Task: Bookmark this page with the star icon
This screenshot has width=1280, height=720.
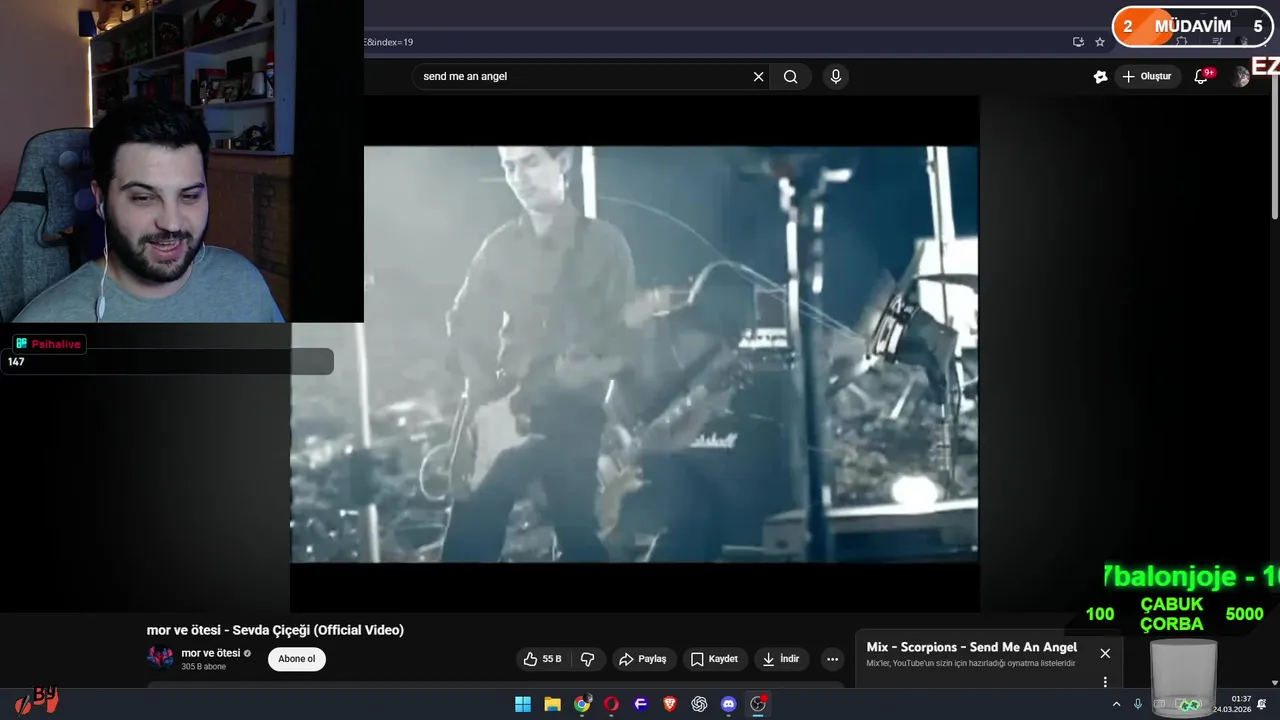Action: tap(1100, 42)
